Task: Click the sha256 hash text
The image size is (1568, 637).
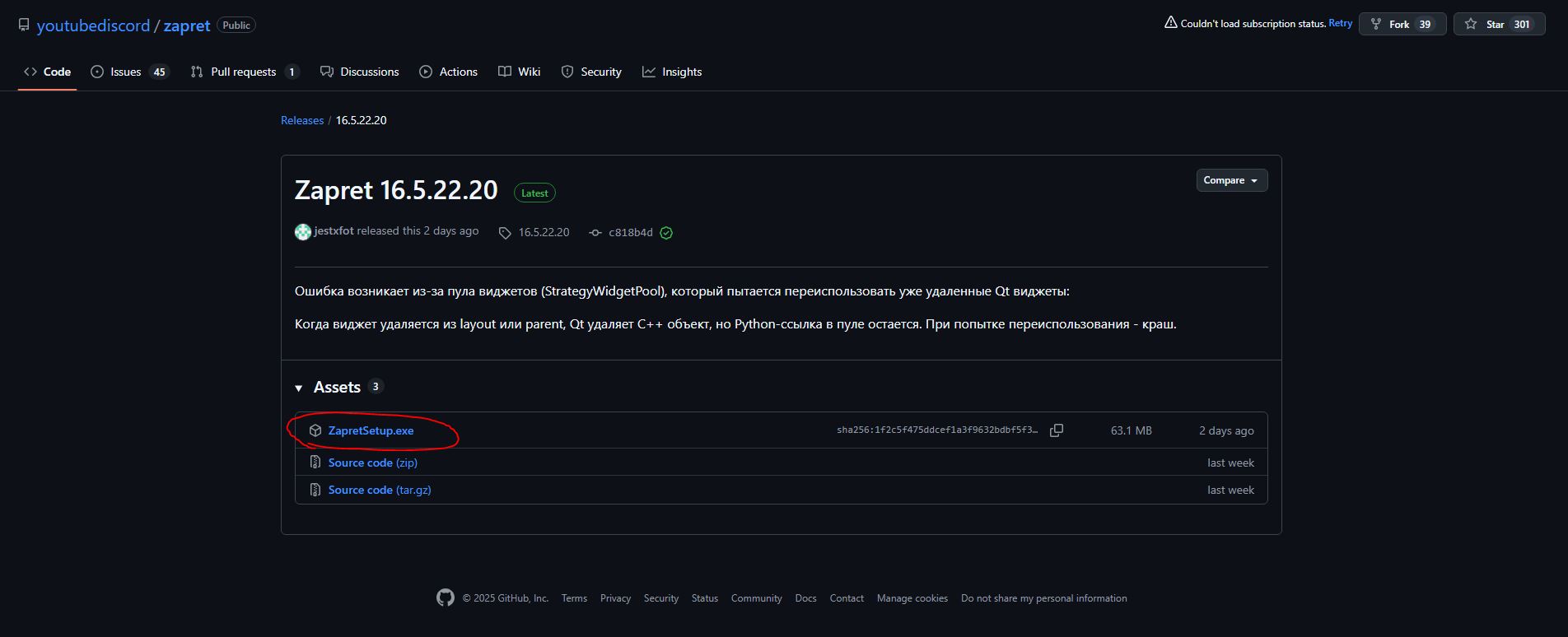Action: tap(937, 430)
